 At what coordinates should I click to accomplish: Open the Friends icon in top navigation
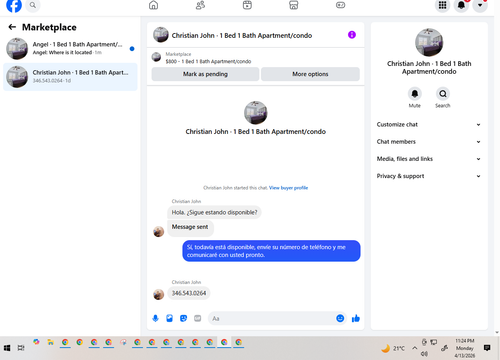tap(200, 5)
